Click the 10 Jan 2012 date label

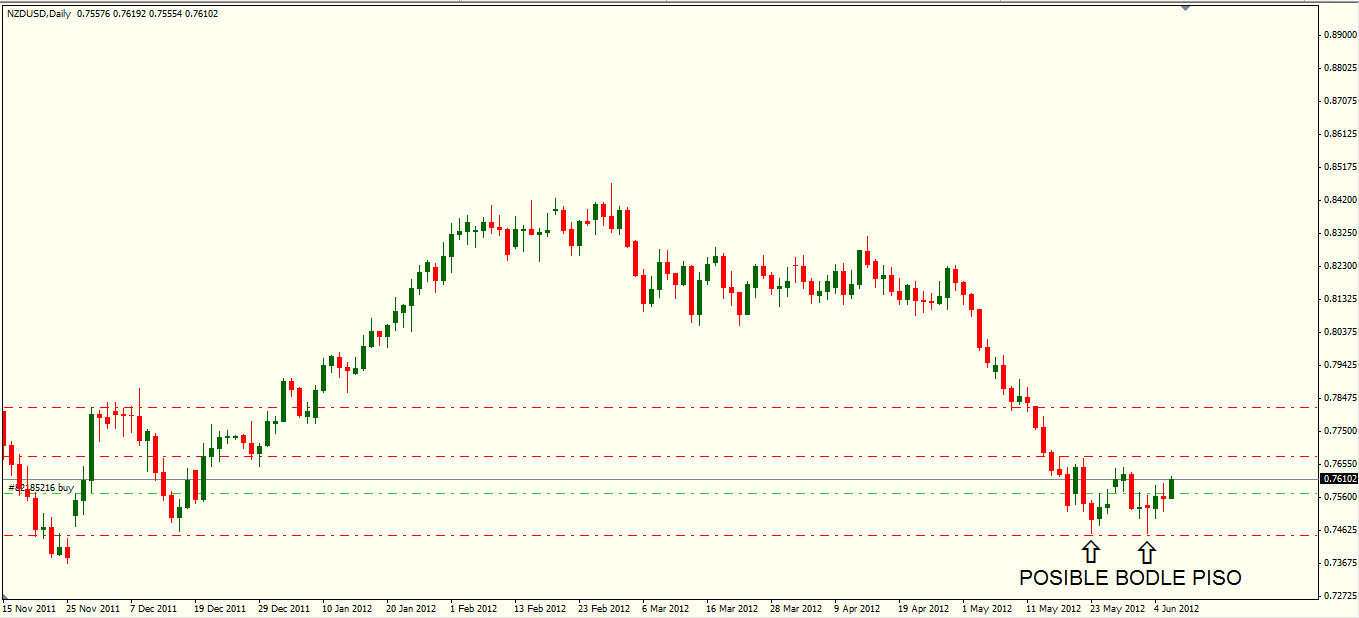click(349, 607)
